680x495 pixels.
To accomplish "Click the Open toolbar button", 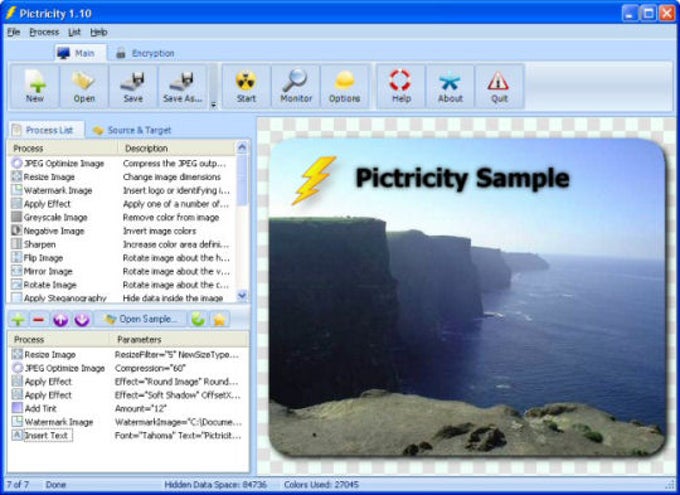I will click(84, 86).
